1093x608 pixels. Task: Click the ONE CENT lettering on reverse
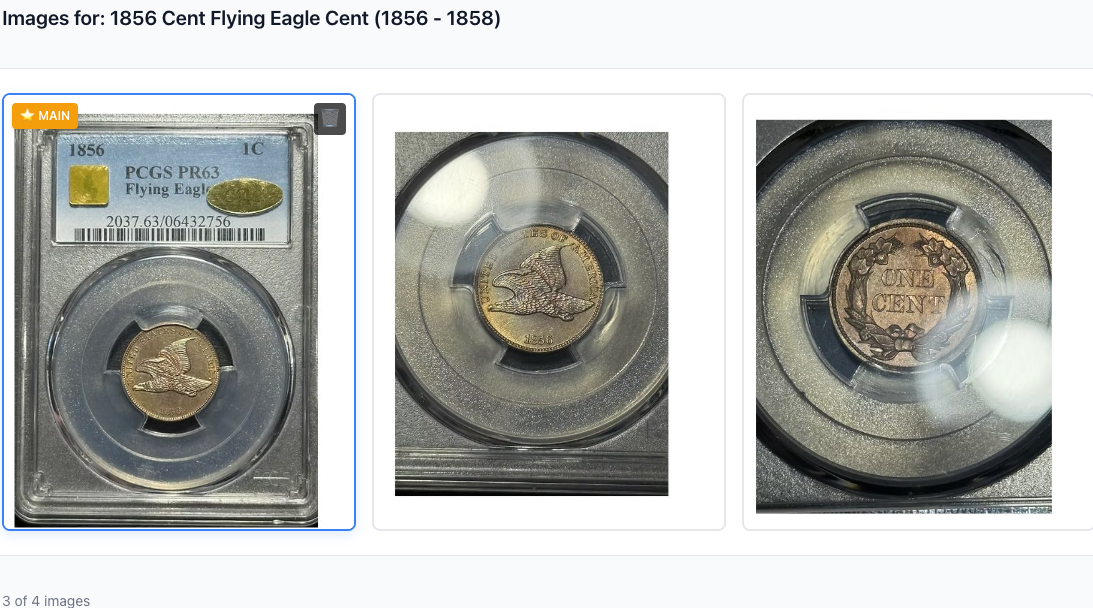907,291
